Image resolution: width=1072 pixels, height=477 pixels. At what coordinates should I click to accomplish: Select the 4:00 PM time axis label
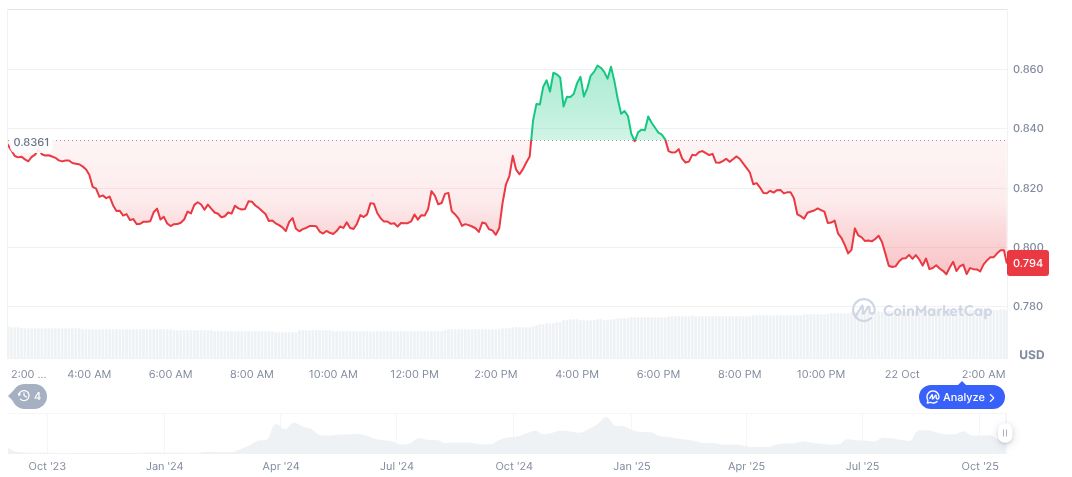(x=577, y=374)
